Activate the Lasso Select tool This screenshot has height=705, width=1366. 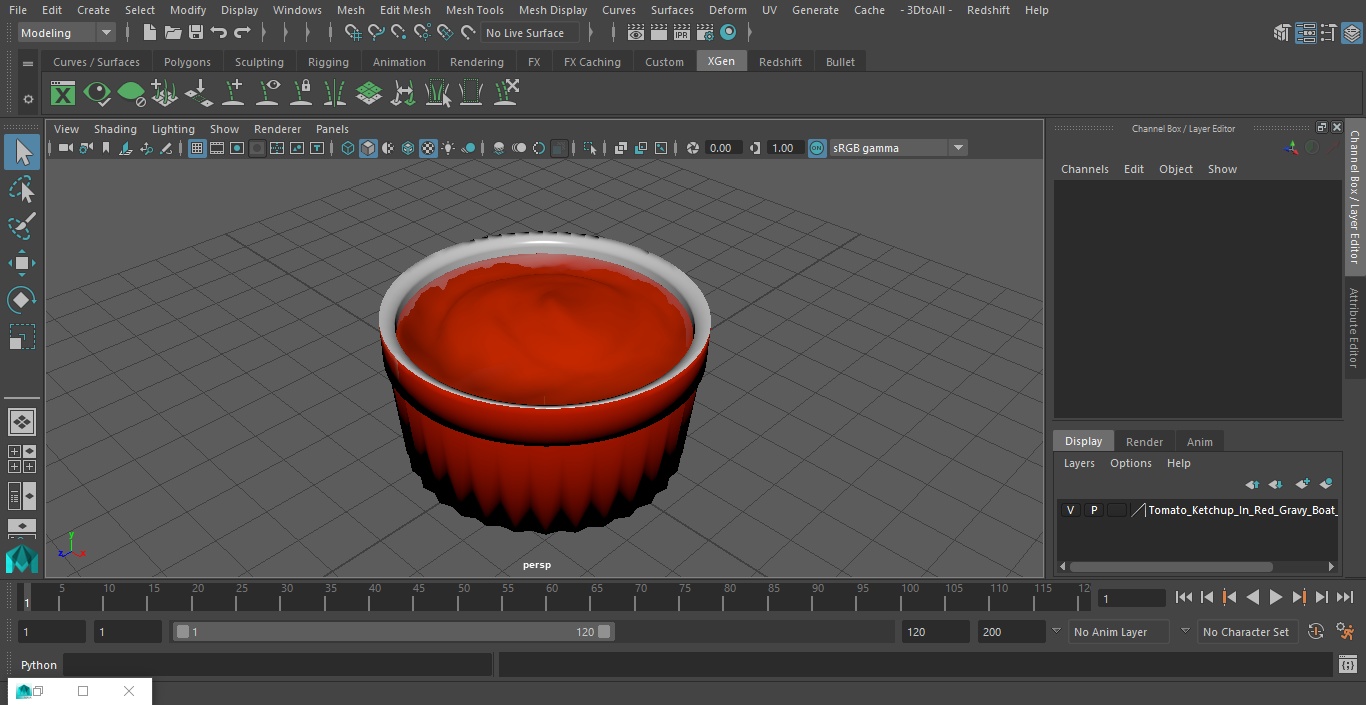22,190
